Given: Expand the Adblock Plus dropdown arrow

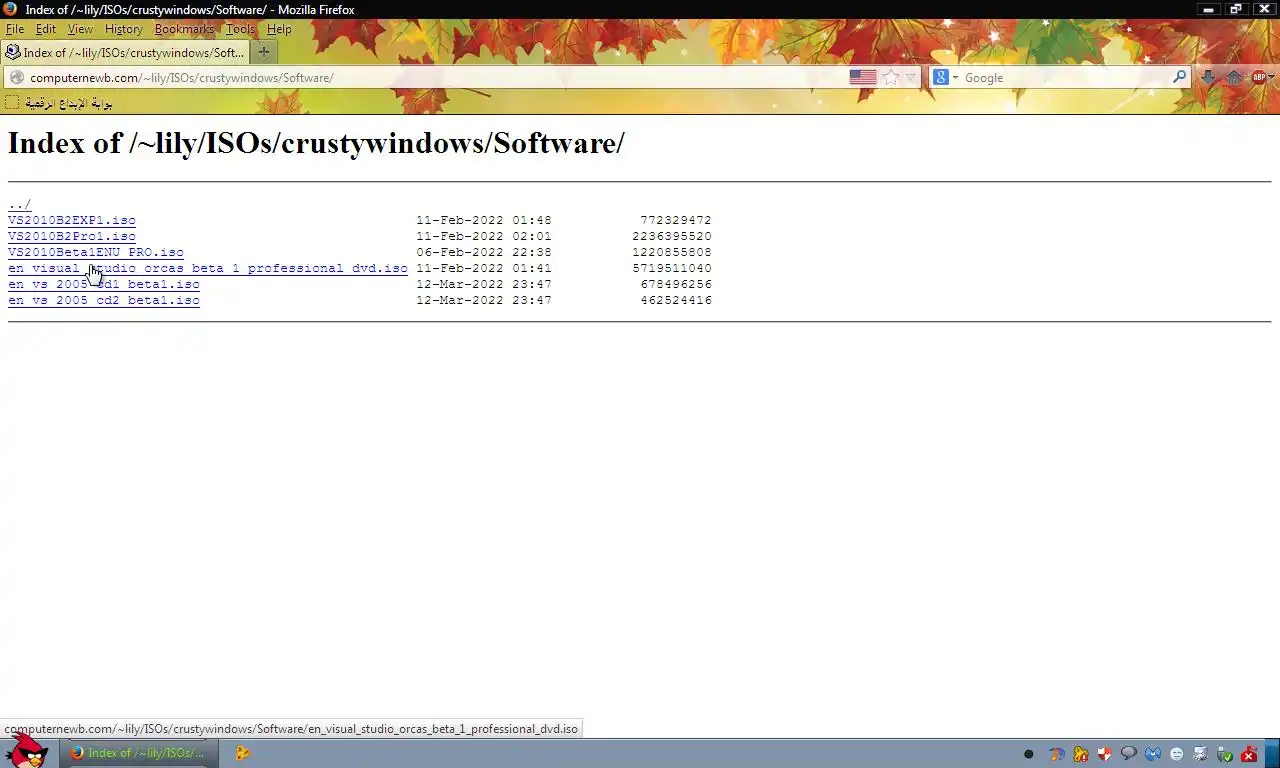Looking at the screenshot, I should coord(1271,78).
